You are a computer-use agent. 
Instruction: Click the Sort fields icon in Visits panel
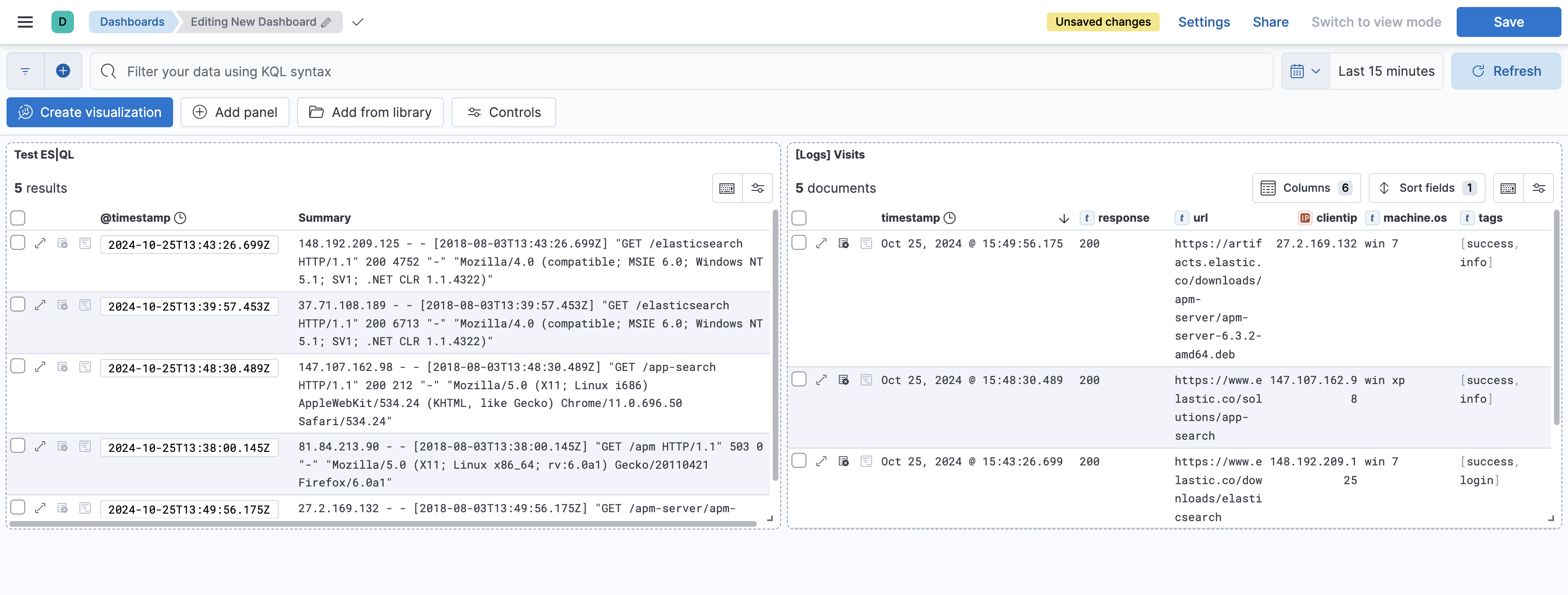[x=1384, y=187]
